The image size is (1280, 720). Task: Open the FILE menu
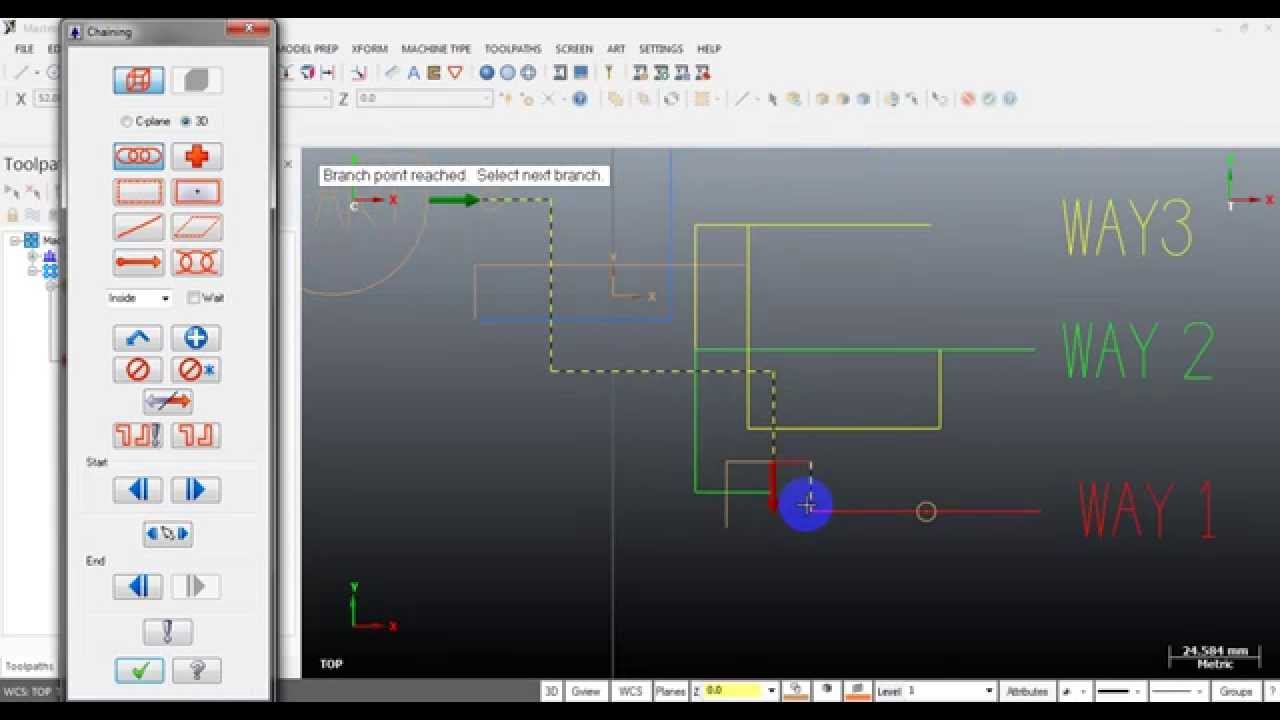24,48
